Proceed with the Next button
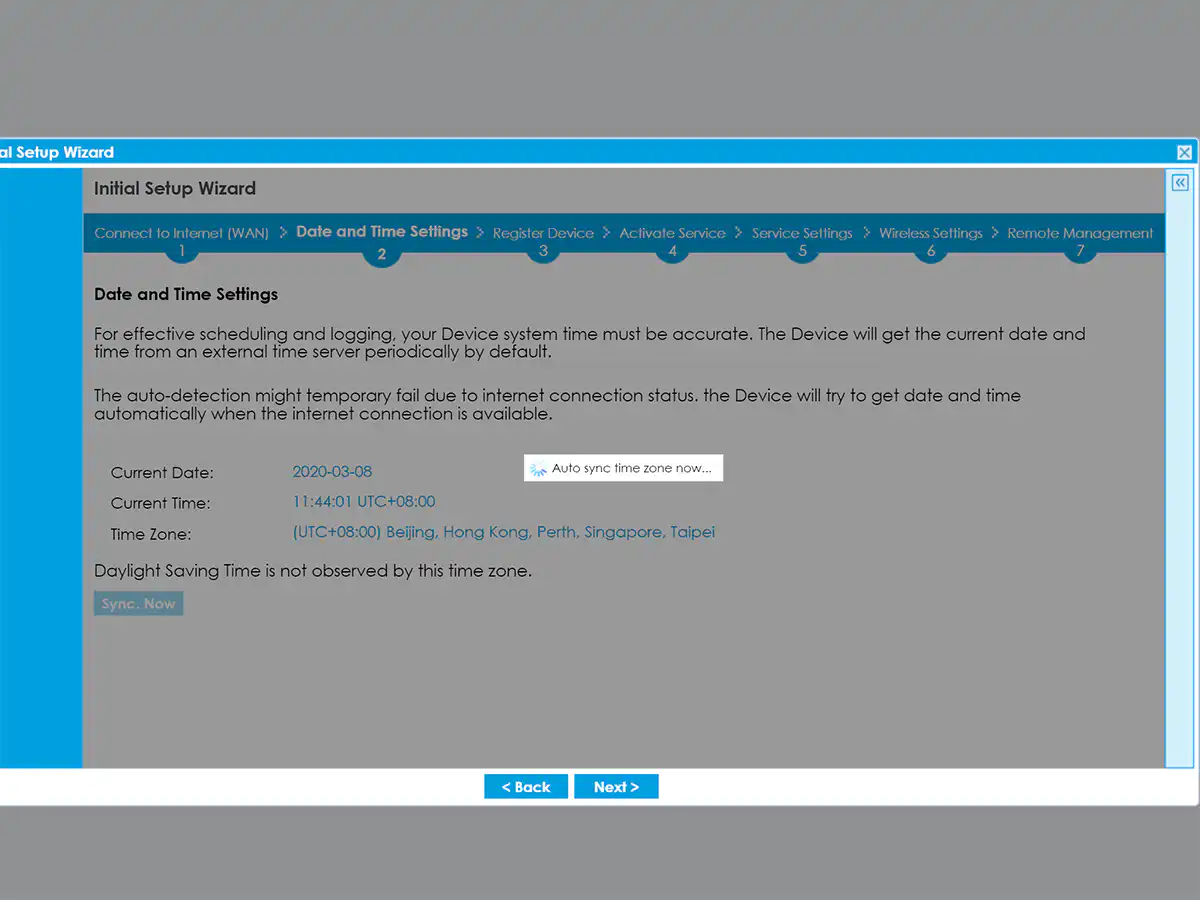This screenshot has height=900, width=1200. click(616, 787)
